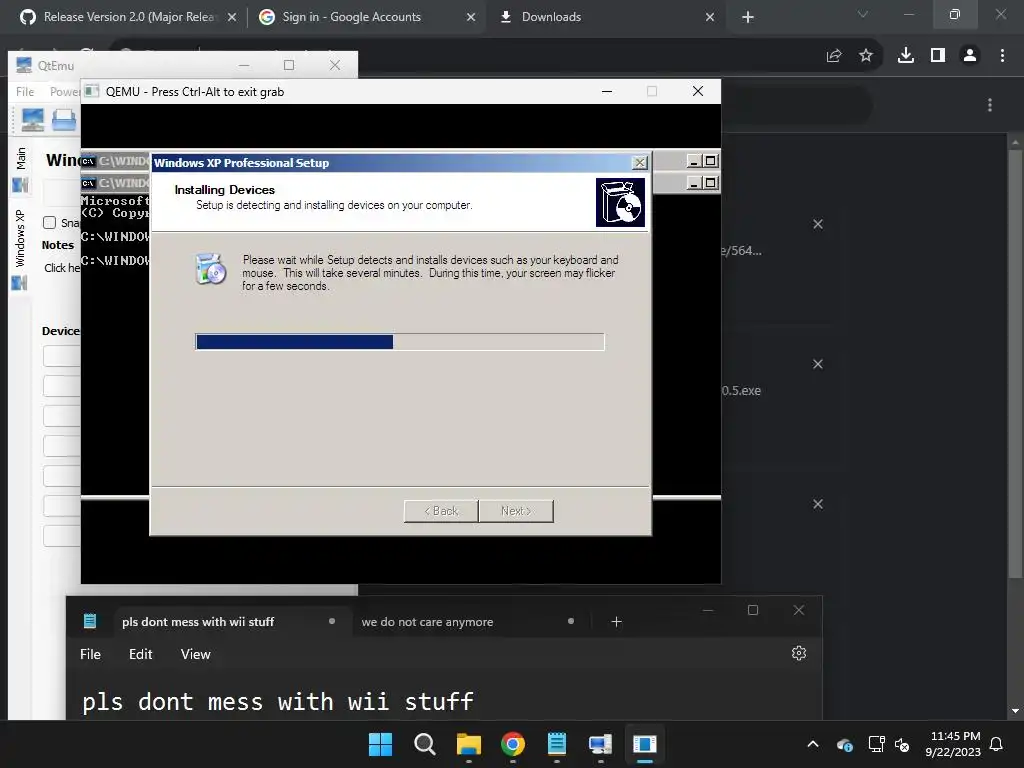1024x768 pixels.
Task: Click the GitHub favicon on first tab
Action: click(x=28, y=17)
